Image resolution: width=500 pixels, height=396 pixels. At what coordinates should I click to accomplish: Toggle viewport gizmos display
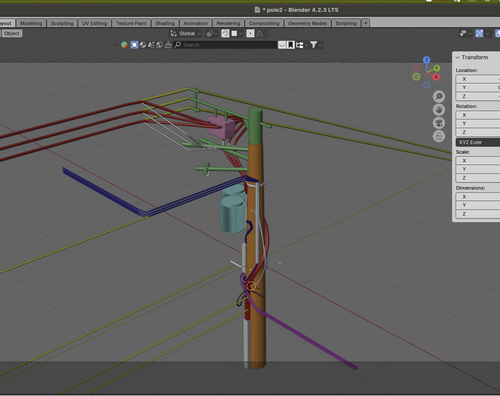[479, 33]
